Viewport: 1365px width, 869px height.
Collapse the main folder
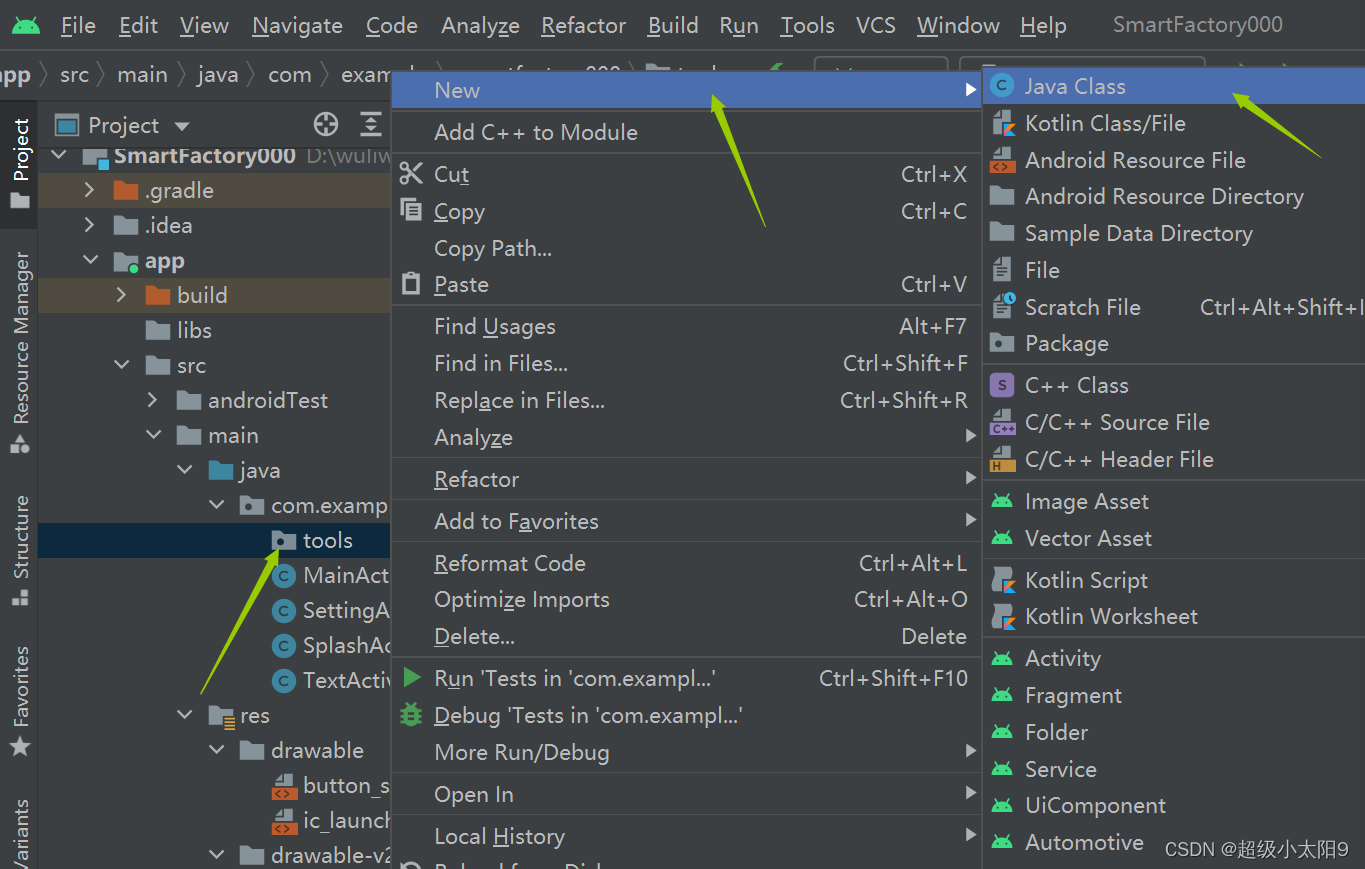click(153, 435)
